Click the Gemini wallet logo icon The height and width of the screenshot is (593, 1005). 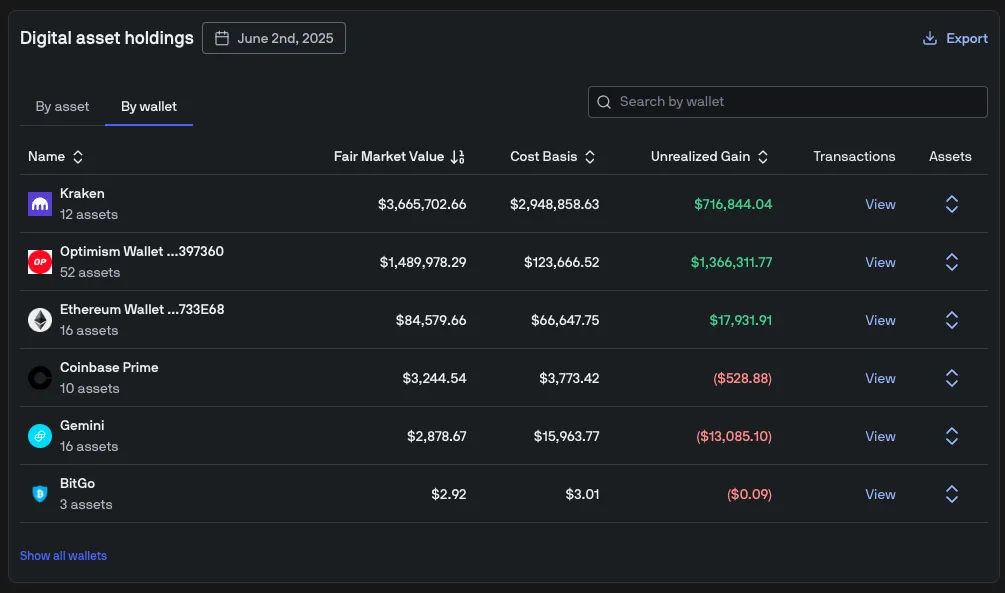point(40,436)
